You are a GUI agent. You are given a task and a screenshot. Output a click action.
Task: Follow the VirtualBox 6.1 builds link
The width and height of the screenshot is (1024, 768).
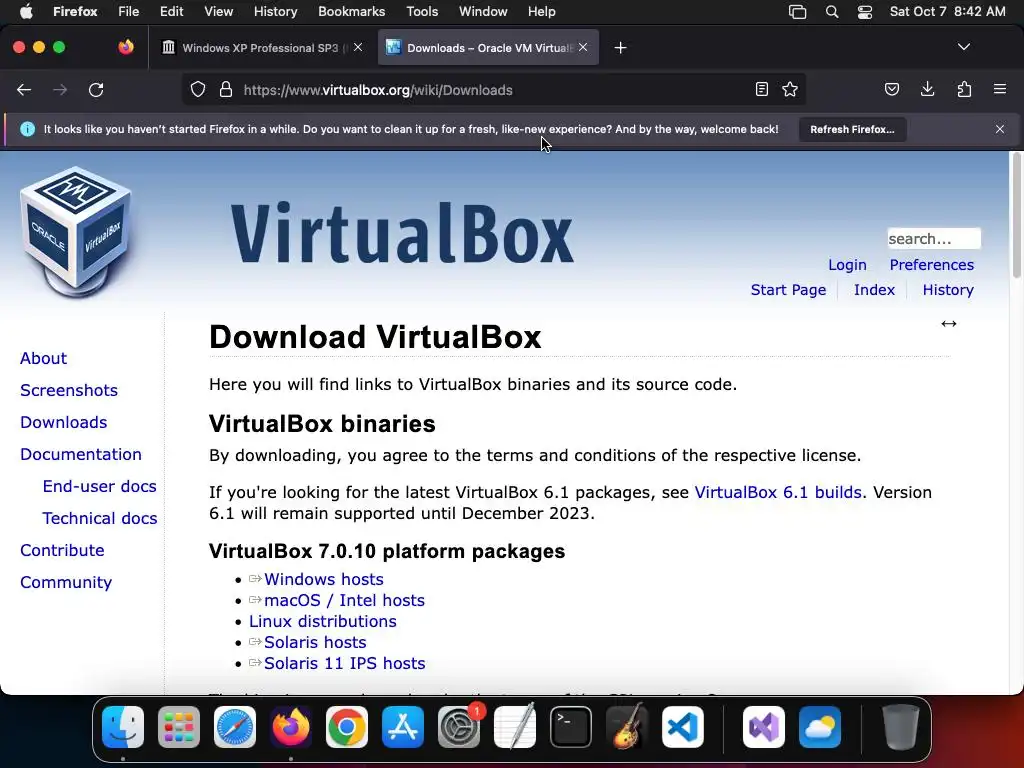point(778,492)
